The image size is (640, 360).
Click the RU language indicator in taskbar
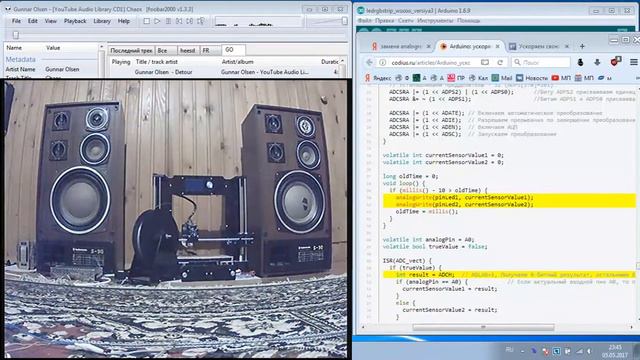click(x=509, y=350)
